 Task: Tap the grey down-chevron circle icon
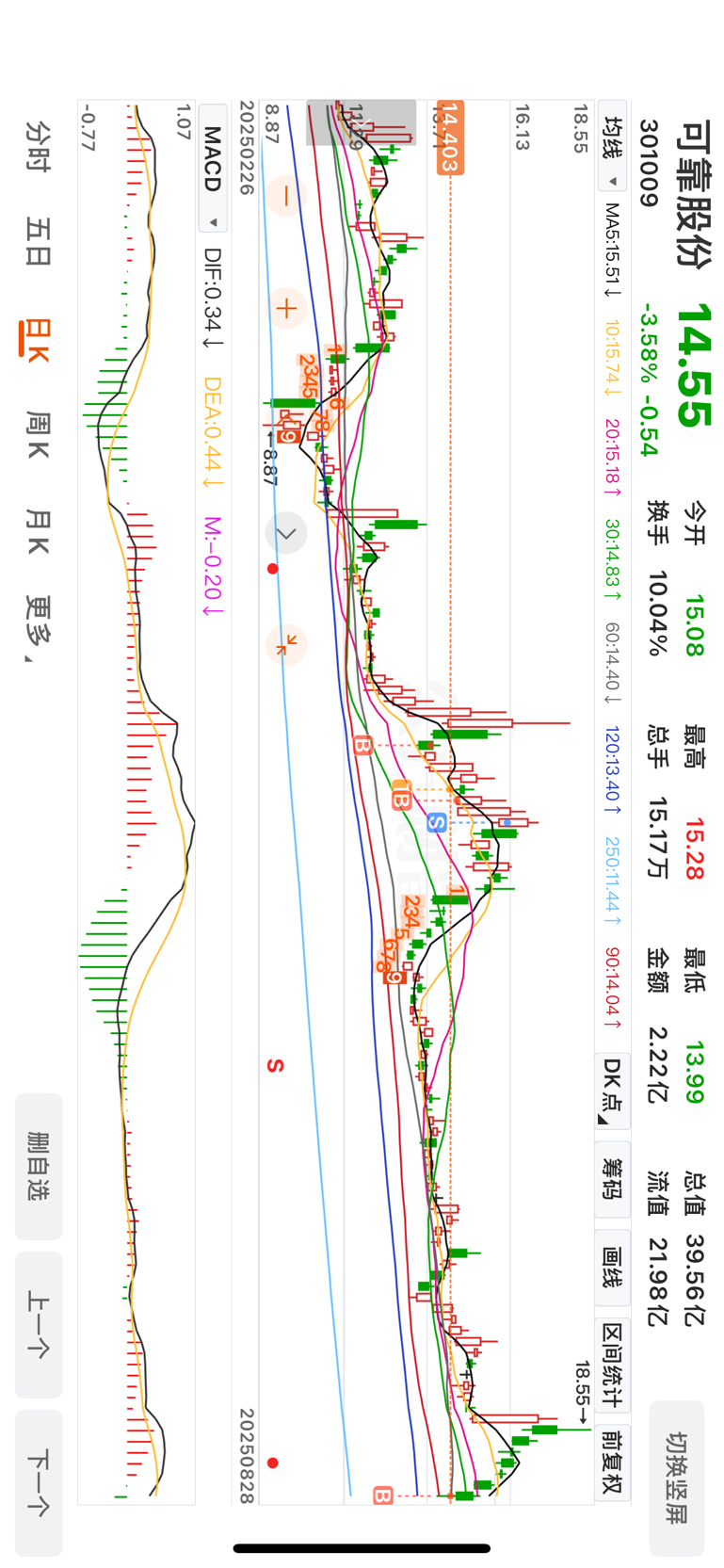286,533
